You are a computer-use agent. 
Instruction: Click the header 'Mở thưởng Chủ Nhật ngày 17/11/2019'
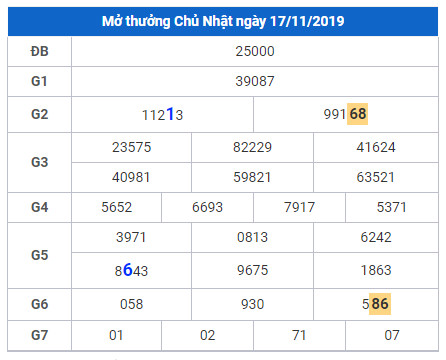click(x=223, y=21)
